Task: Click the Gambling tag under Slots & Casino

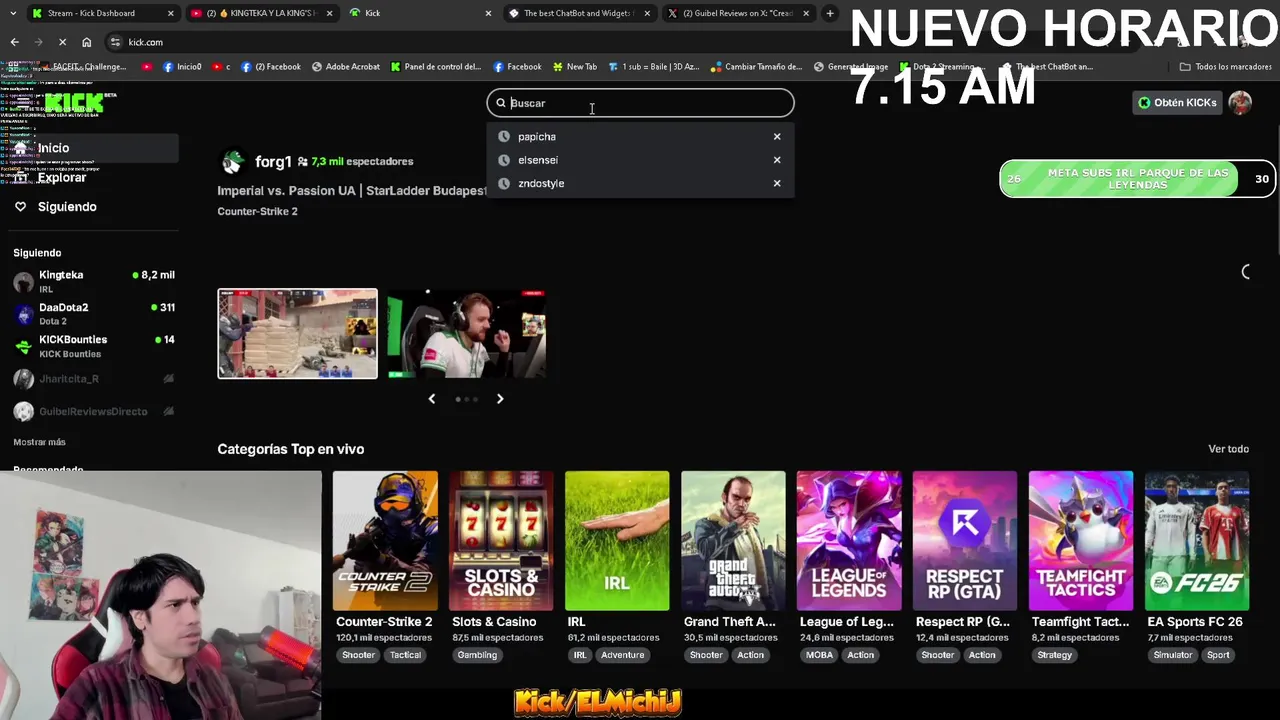Action: click(x=477, y=655)
